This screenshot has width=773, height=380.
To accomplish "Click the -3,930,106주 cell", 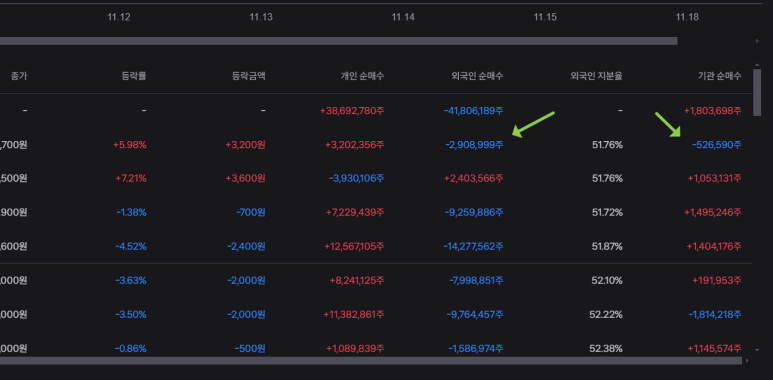I will pyautogui.click(x=357, y=178).
